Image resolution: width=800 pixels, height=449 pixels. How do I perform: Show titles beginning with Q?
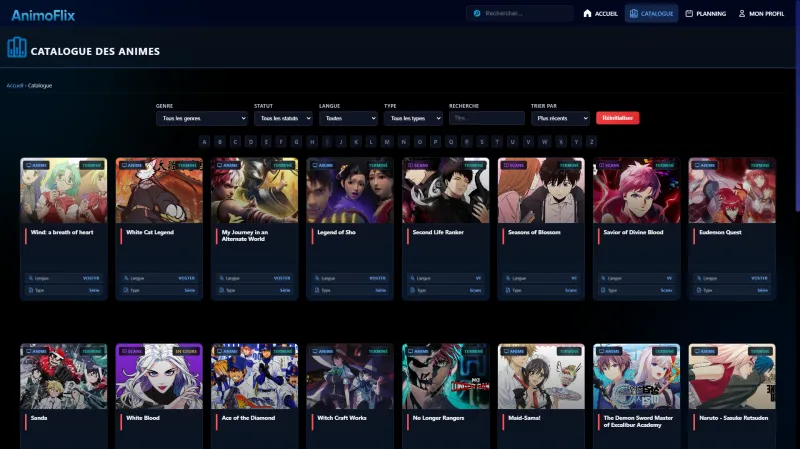pyautogui.click(x=451, y=142)
